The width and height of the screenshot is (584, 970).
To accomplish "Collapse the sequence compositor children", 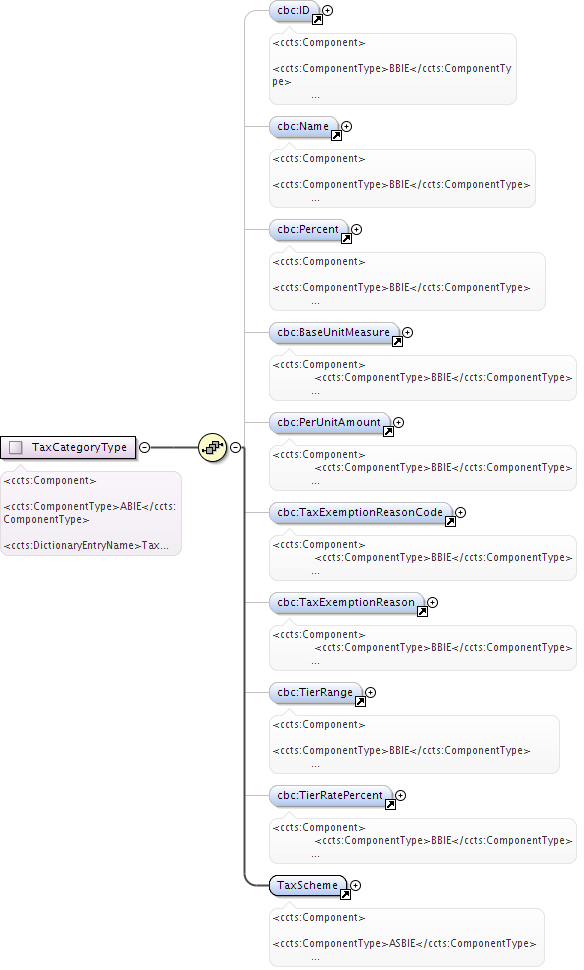I will (236, 447).
